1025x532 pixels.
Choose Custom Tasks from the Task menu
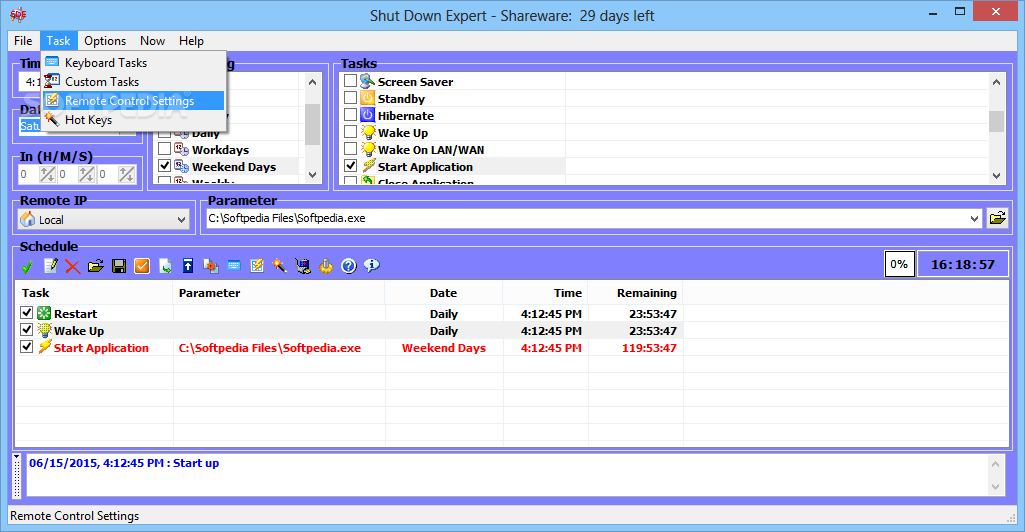pos(133,82)
